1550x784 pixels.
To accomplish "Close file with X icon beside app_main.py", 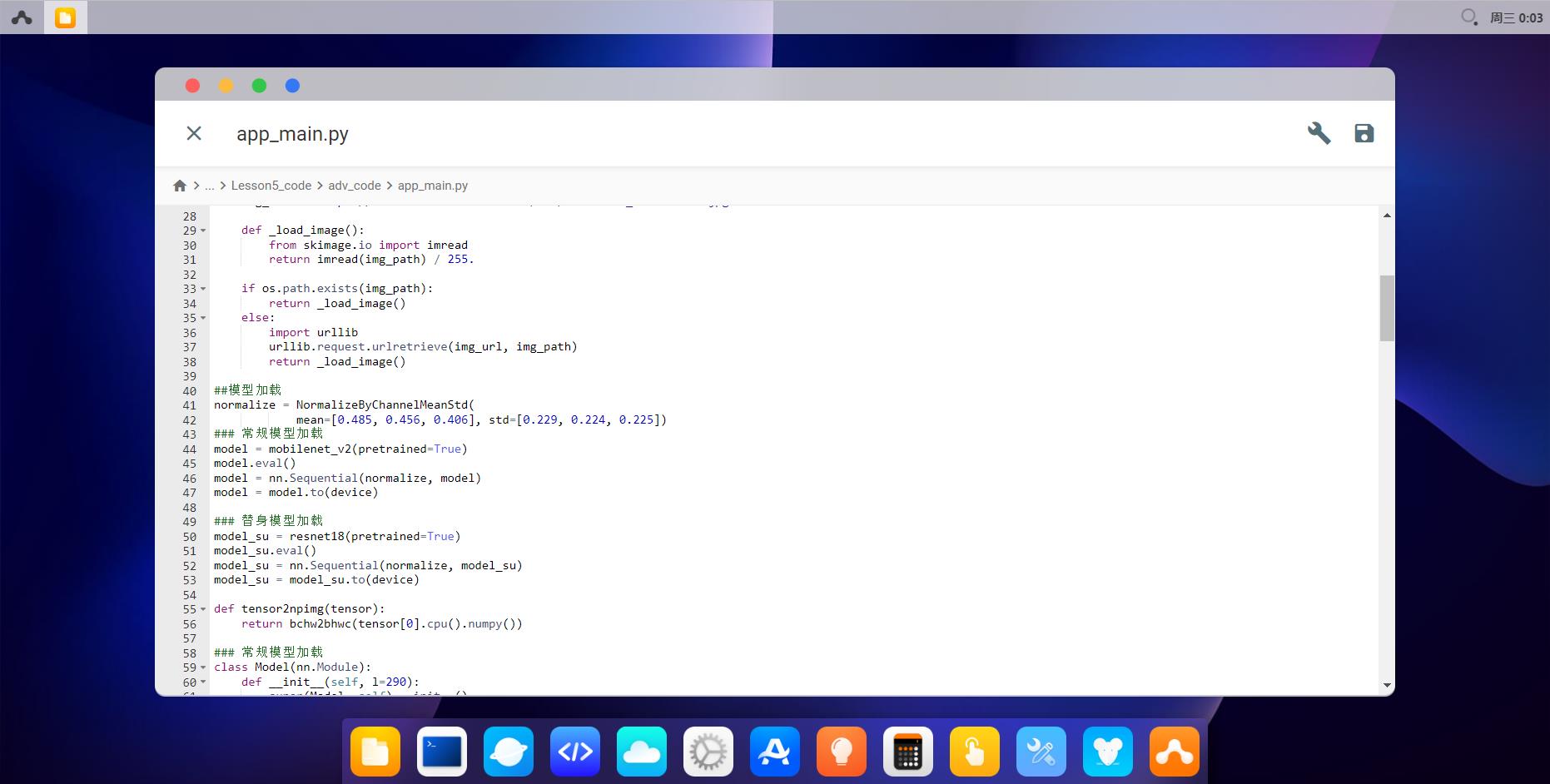I will (x=194, y=133).
